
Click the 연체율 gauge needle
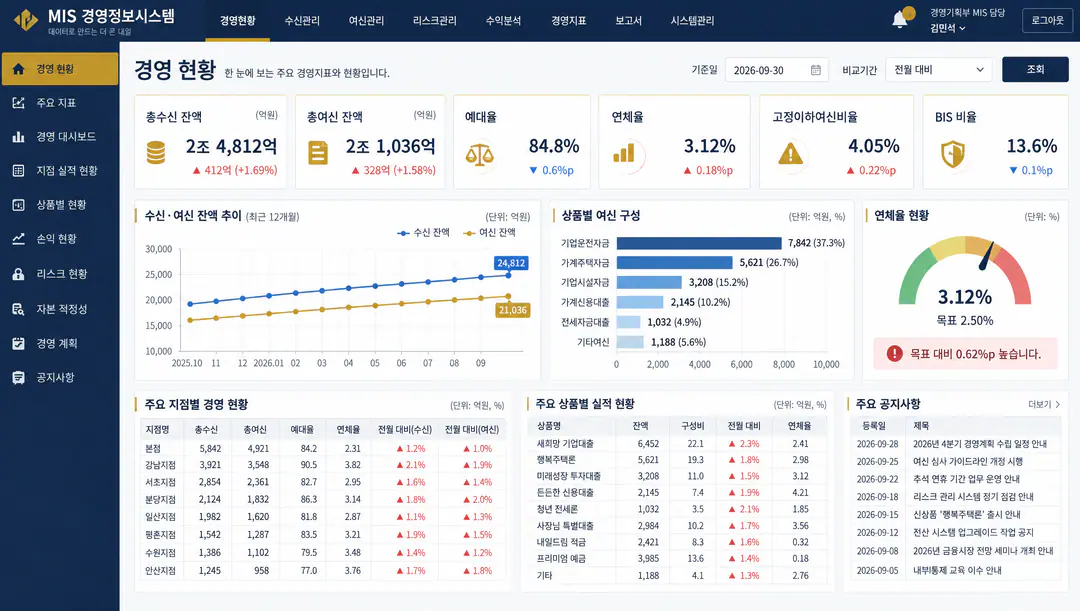pos(986,256)
